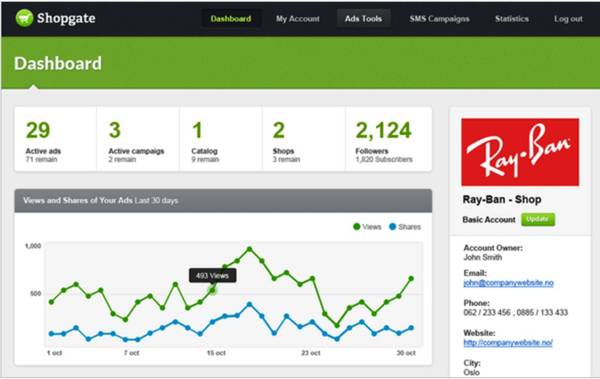The image size is (600, 379).
Task: Go to SMS Campaigns page
Action: 439,18
